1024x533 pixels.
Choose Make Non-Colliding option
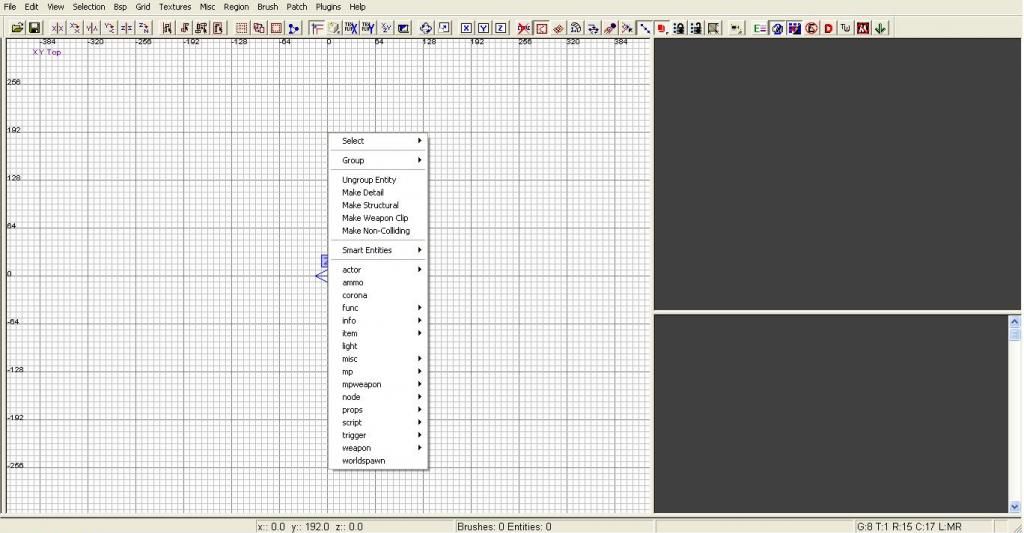(x=378, y=231)
